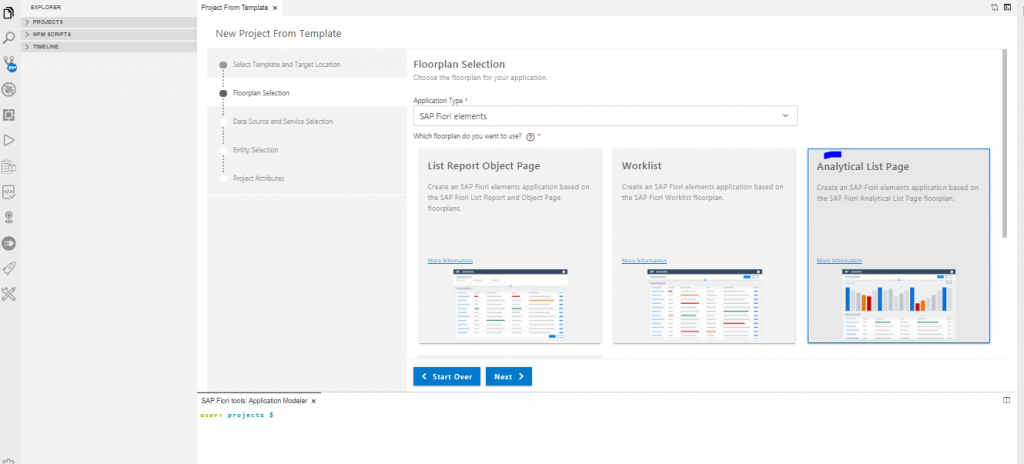Click the Start Over button
The width and height of the screenshot is (1024, 464).
click(x=447, y=376)
